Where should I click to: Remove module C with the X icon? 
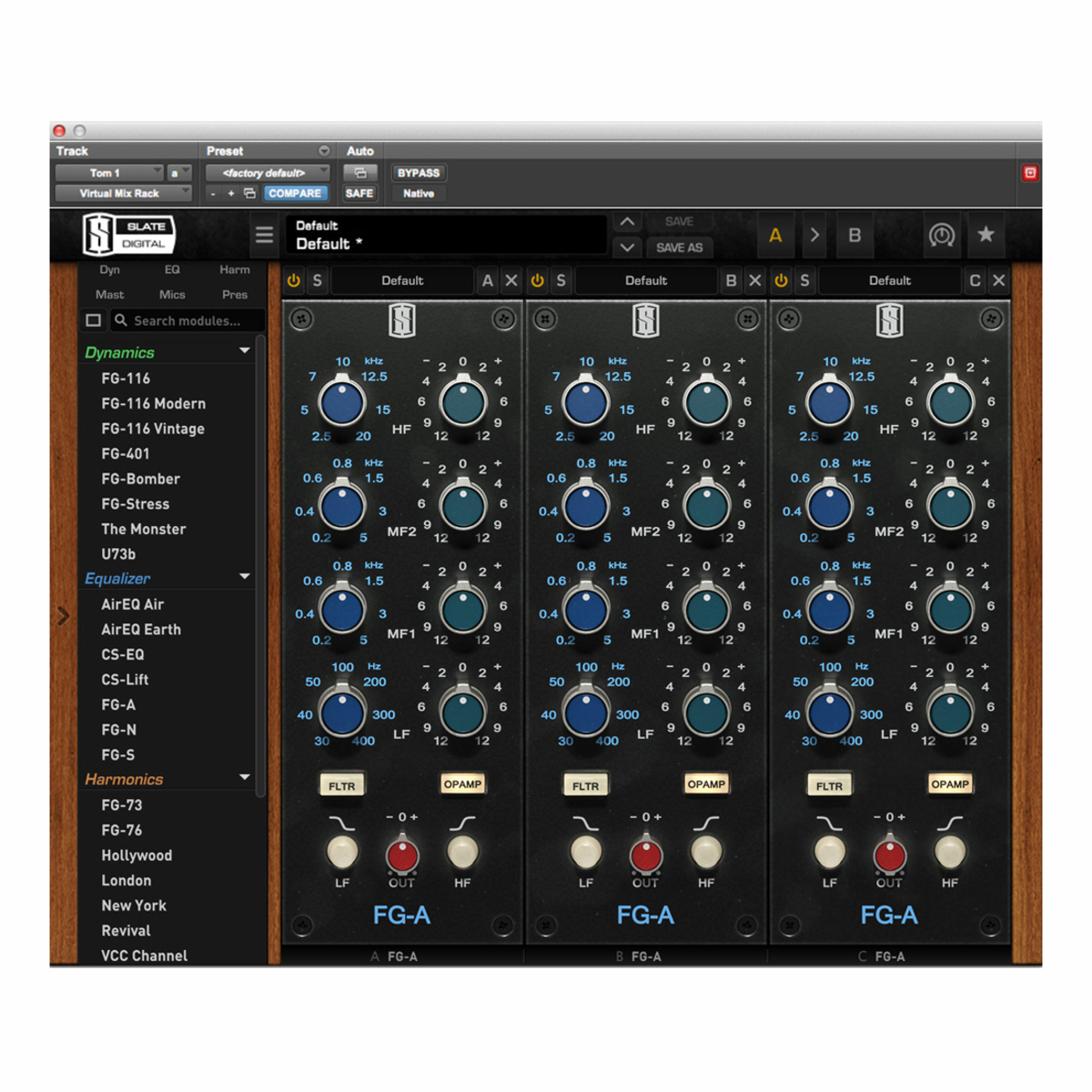pos(999,280)
